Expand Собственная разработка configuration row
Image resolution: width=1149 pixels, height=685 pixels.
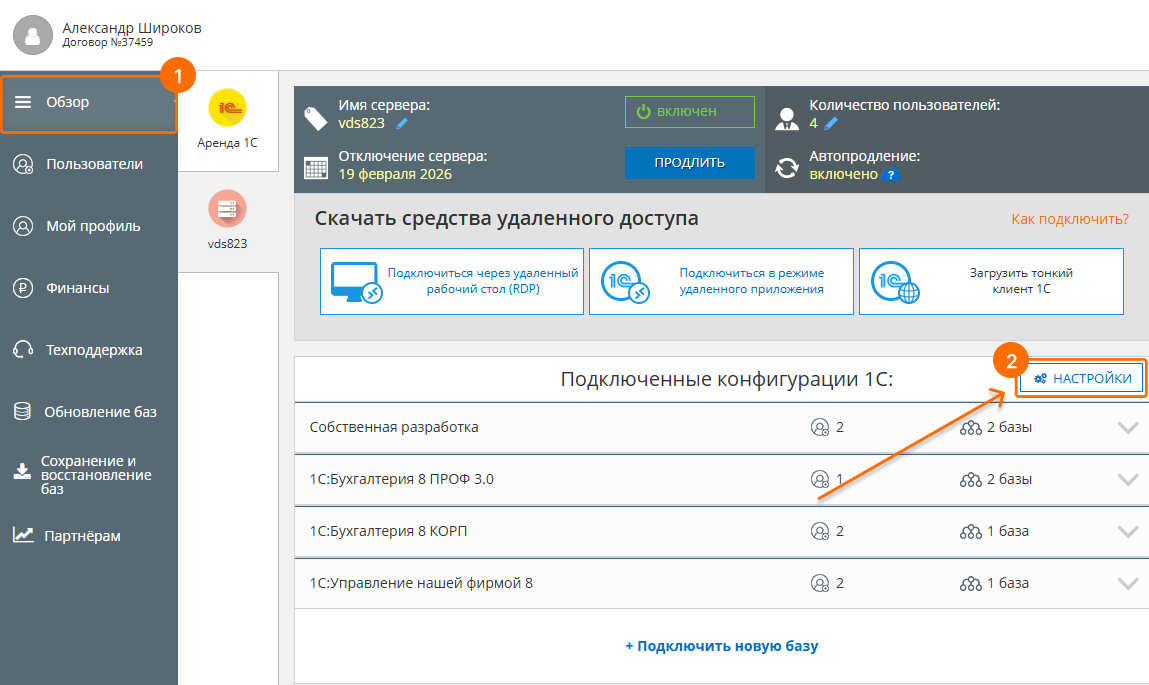[1128, 428]
